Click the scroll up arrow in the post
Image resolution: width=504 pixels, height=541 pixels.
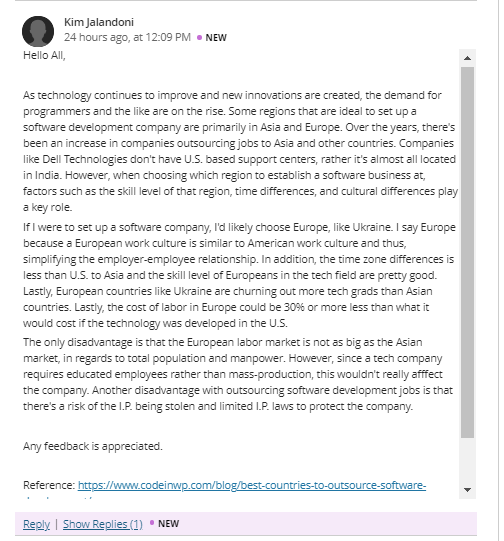coord(467,58)
